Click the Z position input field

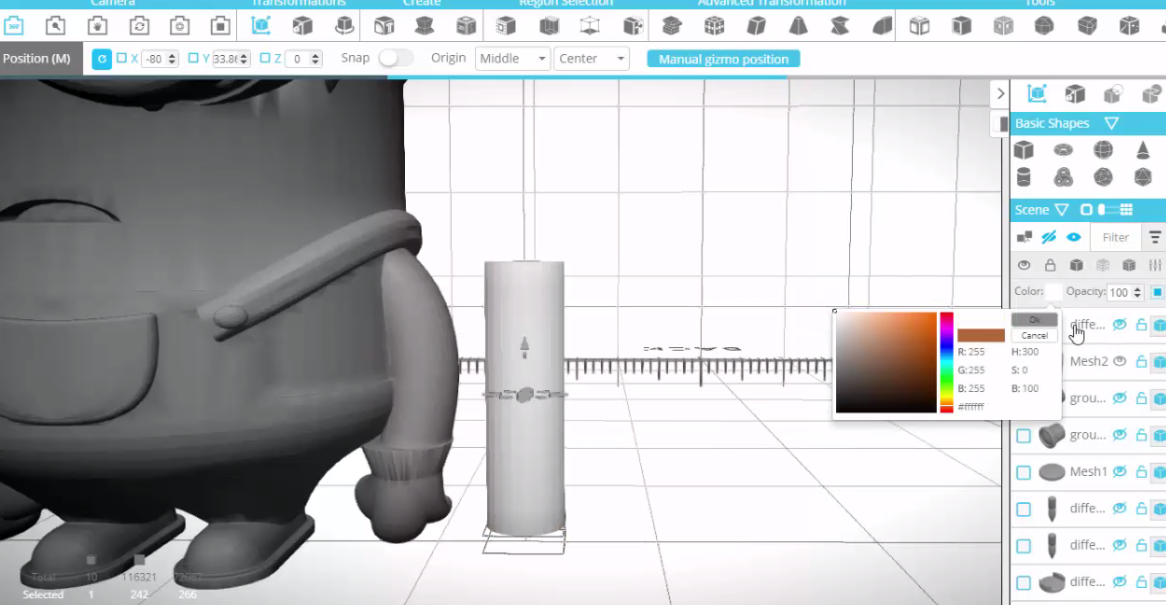(x=297, y=59)
